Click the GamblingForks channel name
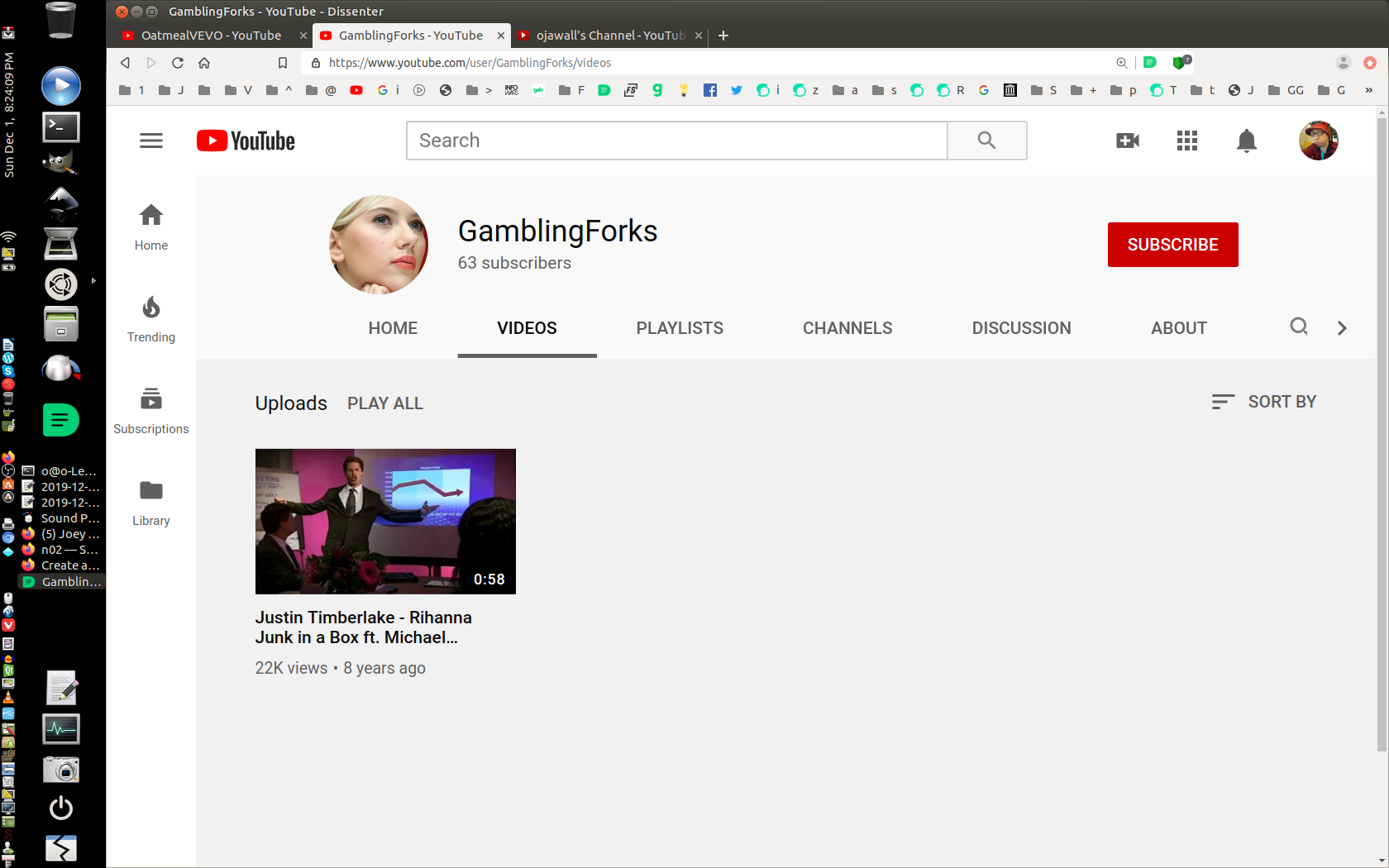This screenshot has width=1389, height=868. (x=558, y=231)
